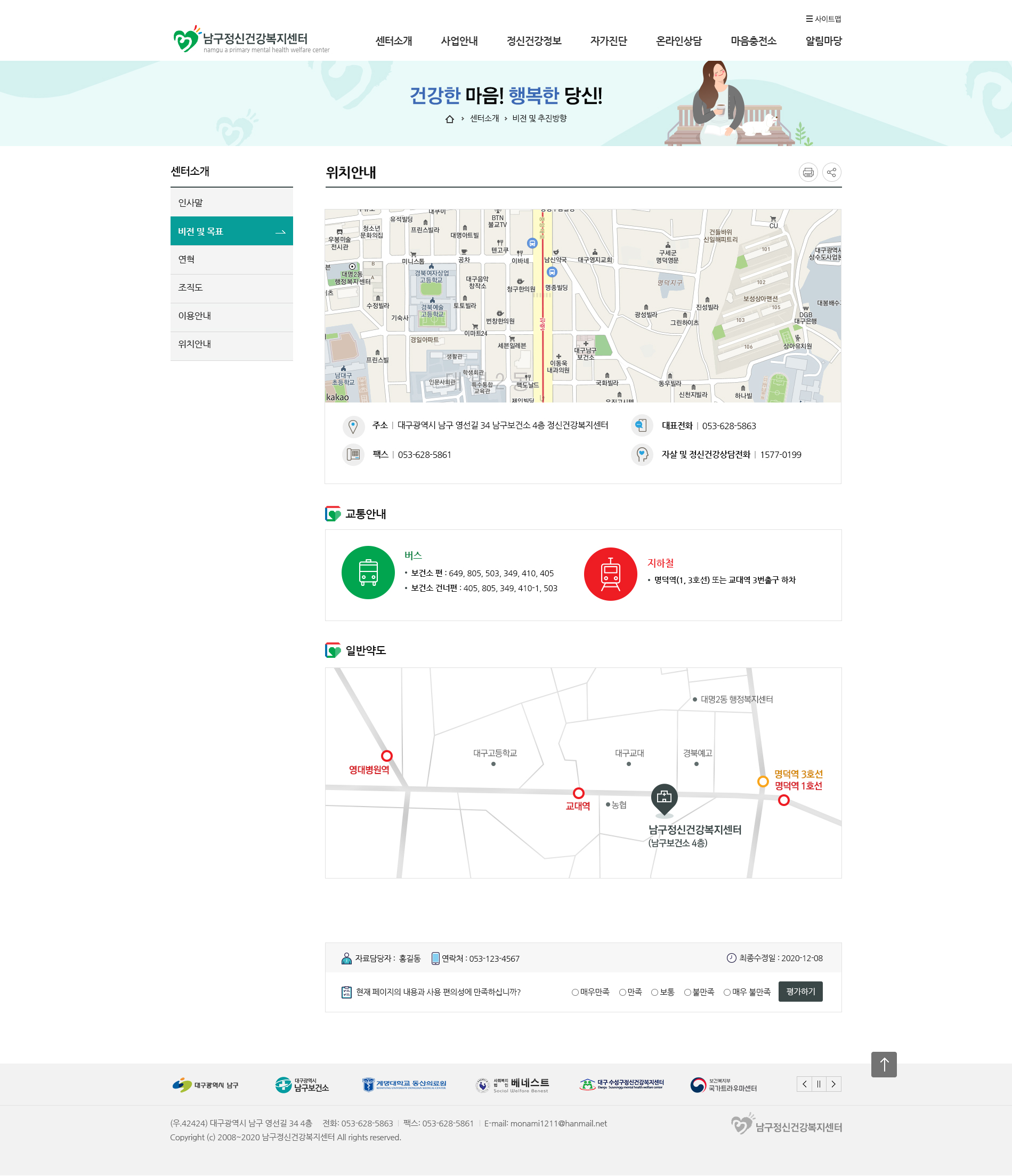Click the red subway icon in 교통안내

(611, 574)
